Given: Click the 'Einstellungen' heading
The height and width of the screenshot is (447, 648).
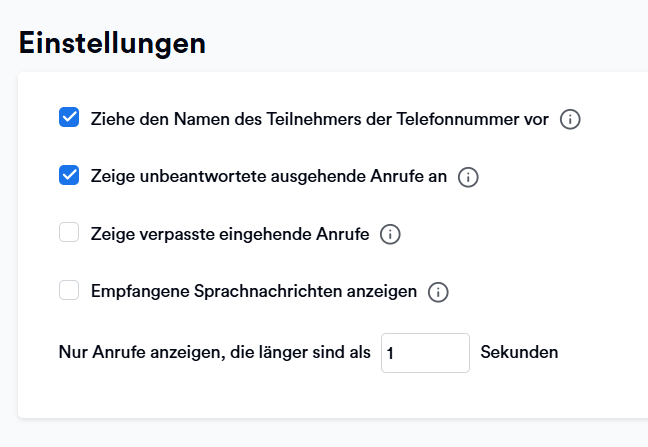Looking at the screenshot, I should click(x=112, y=43).
